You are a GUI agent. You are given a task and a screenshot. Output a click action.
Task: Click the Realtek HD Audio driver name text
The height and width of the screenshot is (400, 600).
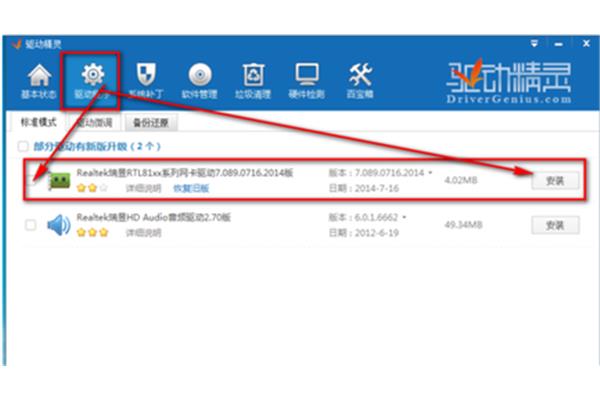coord(153,217)
